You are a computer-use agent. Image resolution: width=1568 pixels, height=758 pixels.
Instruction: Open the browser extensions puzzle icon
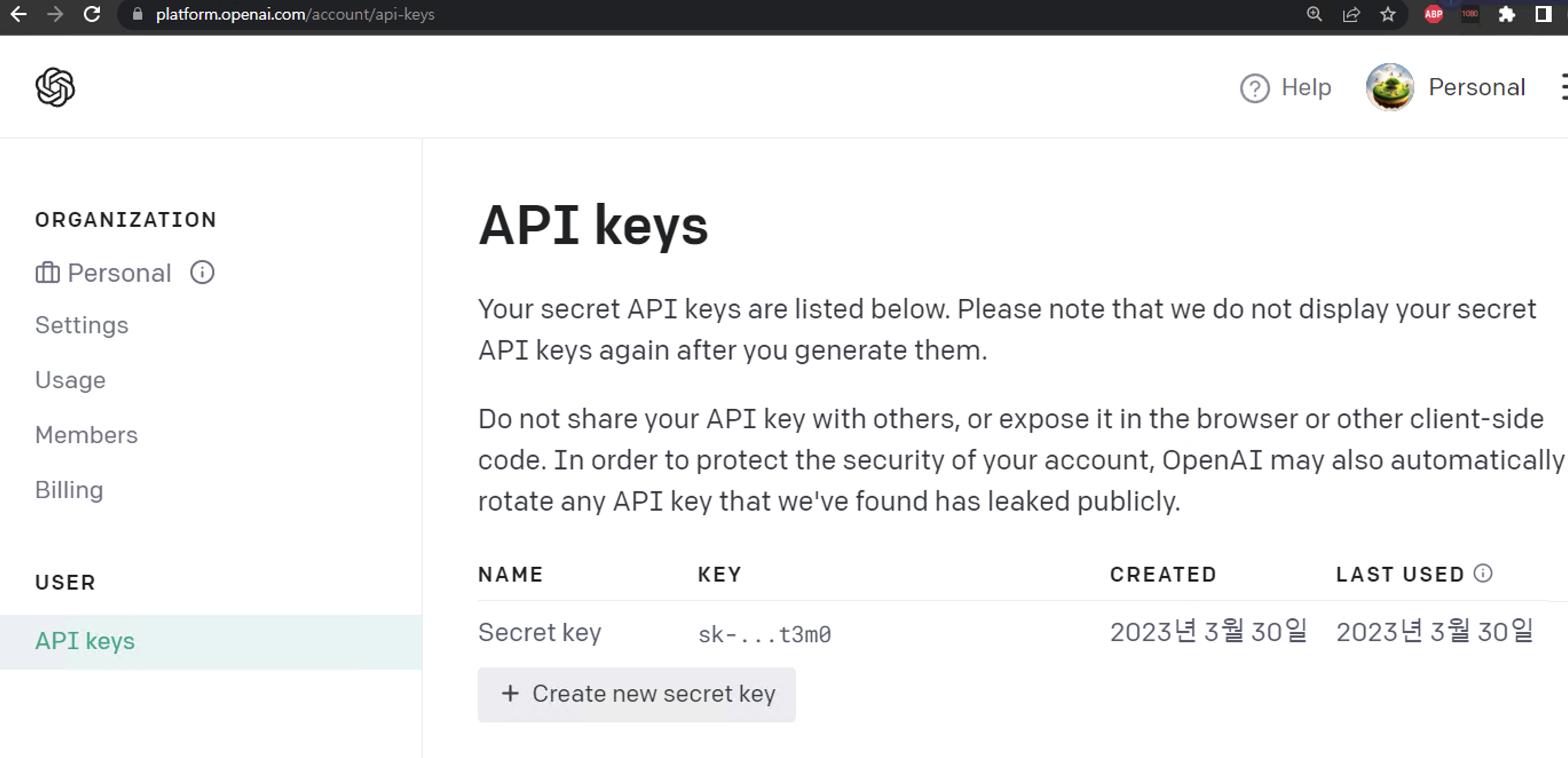pyautogui.click(x=1506, y=14)
